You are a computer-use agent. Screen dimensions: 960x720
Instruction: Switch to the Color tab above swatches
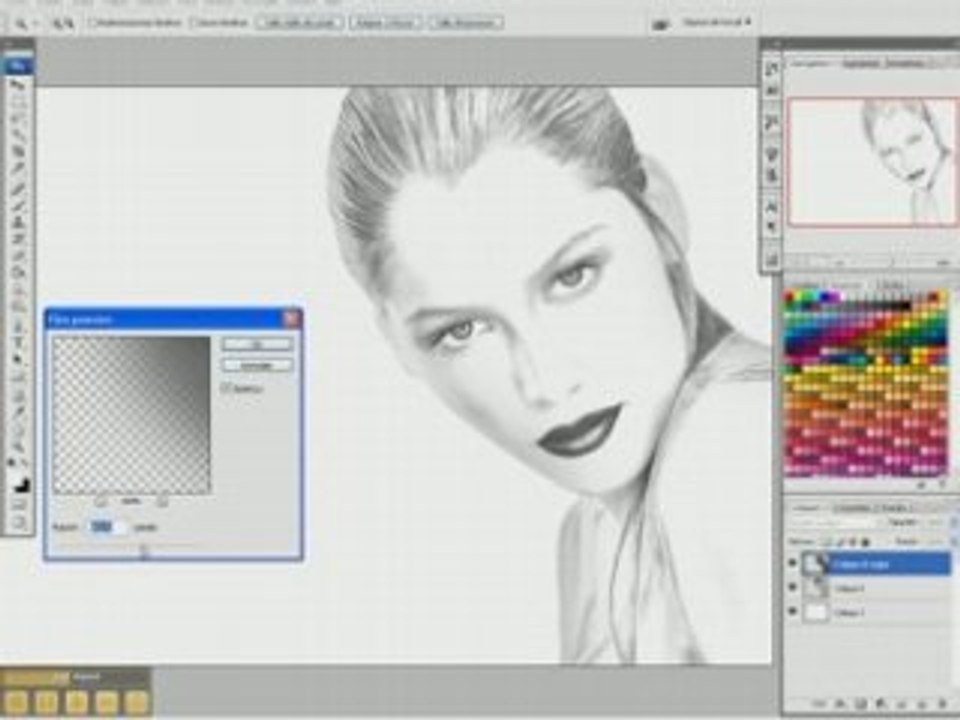point(804,284)
